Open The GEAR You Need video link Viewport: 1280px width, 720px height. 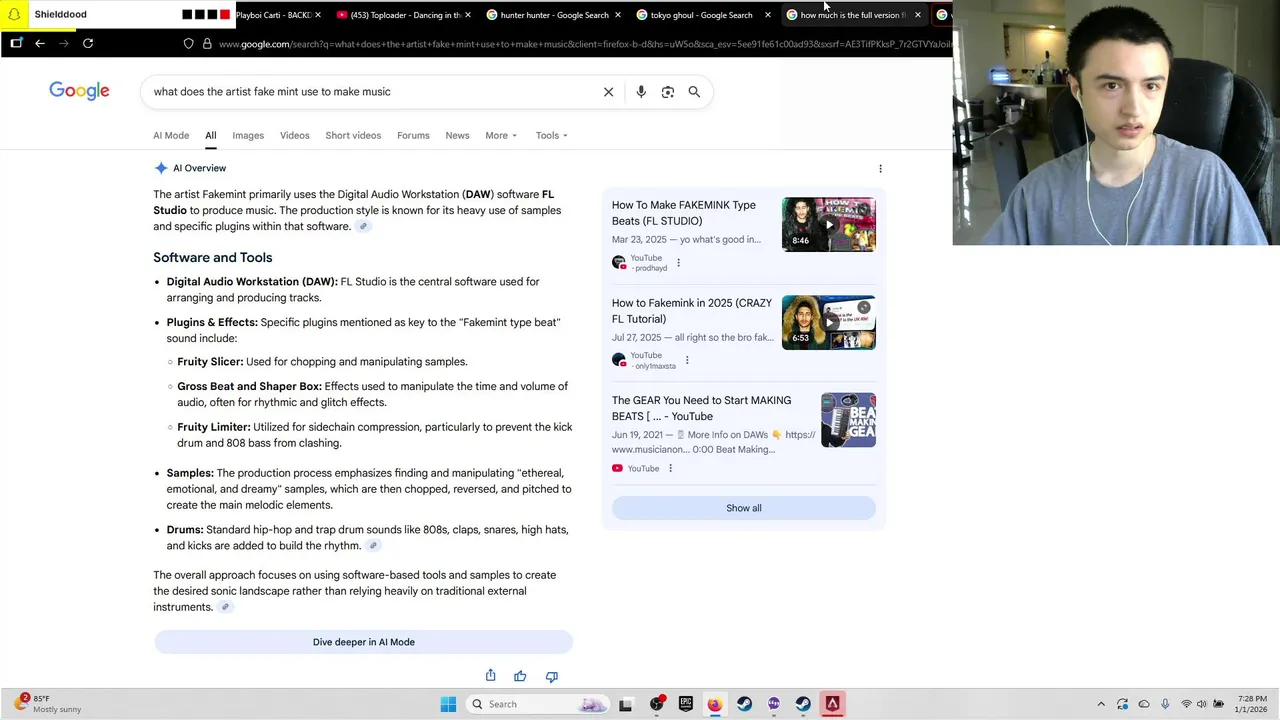(701, 408)
